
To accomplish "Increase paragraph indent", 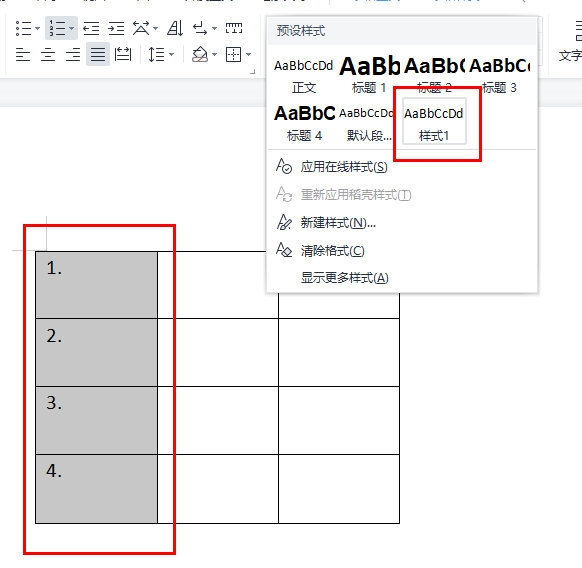I will (116, 28).
